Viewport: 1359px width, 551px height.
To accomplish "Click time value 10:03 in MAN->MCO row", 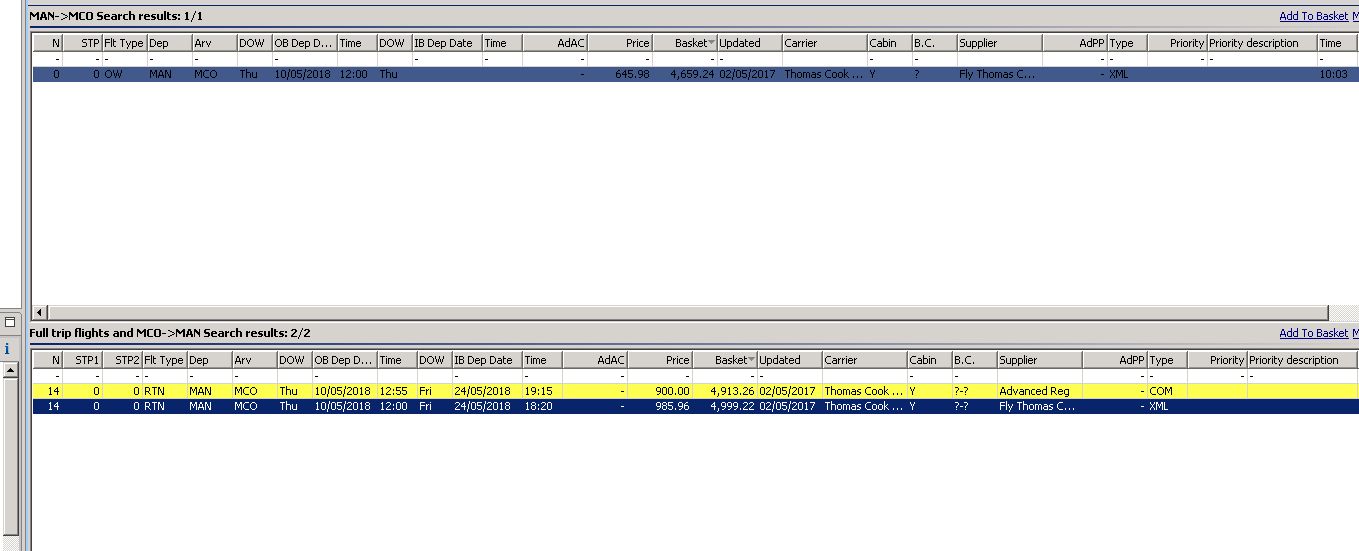I will (x=1333, y=74).
